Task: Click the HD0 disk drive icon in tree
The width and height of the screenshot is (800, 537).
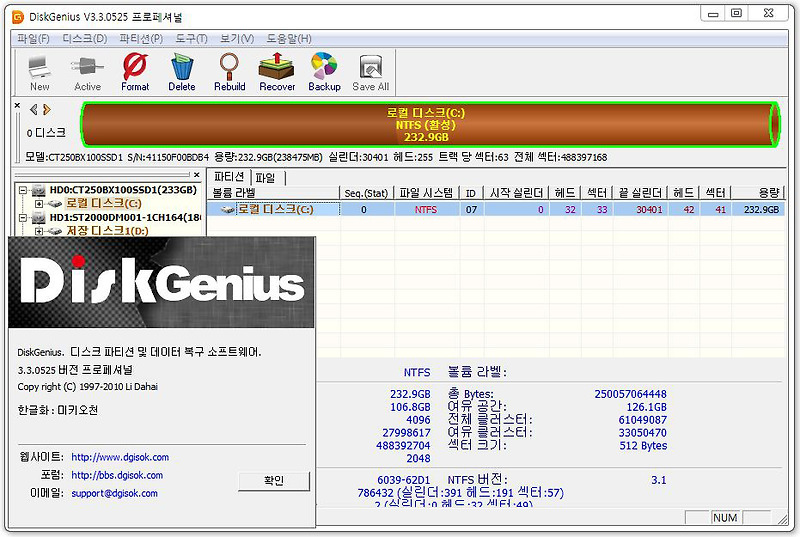Action: pos(38,190)
